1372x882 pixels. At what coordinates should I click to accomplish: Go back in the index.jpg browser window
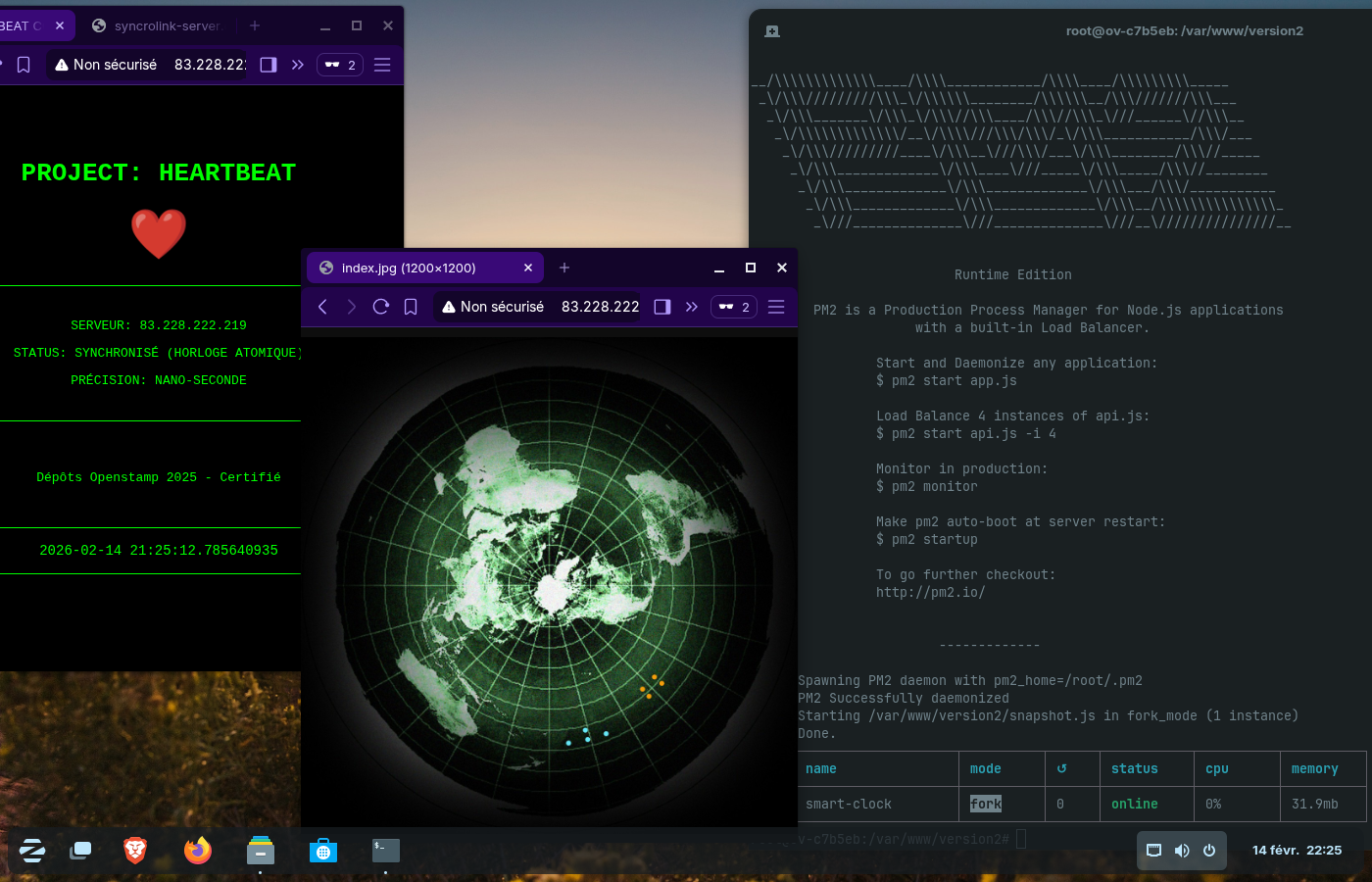pyautogui.click(x=322, y=307)
